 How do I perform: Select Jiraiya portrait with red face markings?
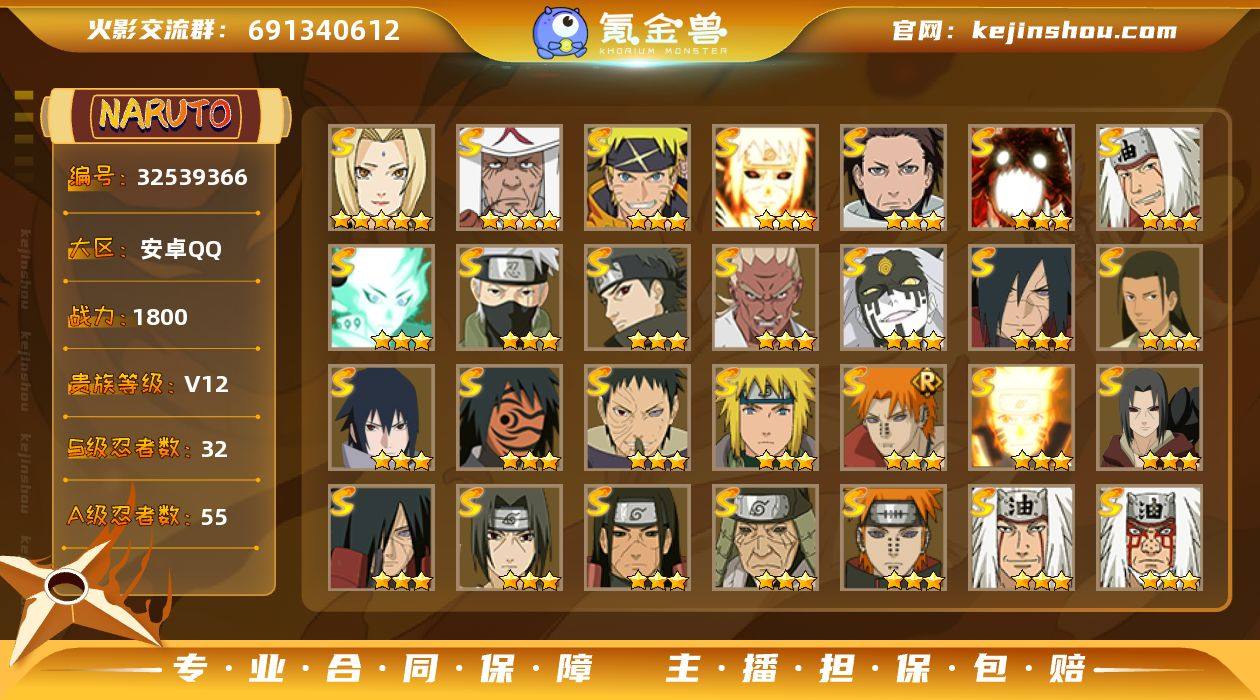tap(1149, 538)
